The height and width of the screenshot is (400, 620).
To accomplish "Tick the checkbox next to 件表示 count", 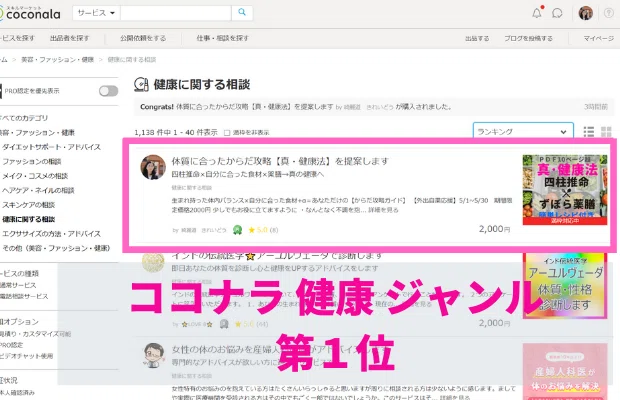I will [227, 133].
